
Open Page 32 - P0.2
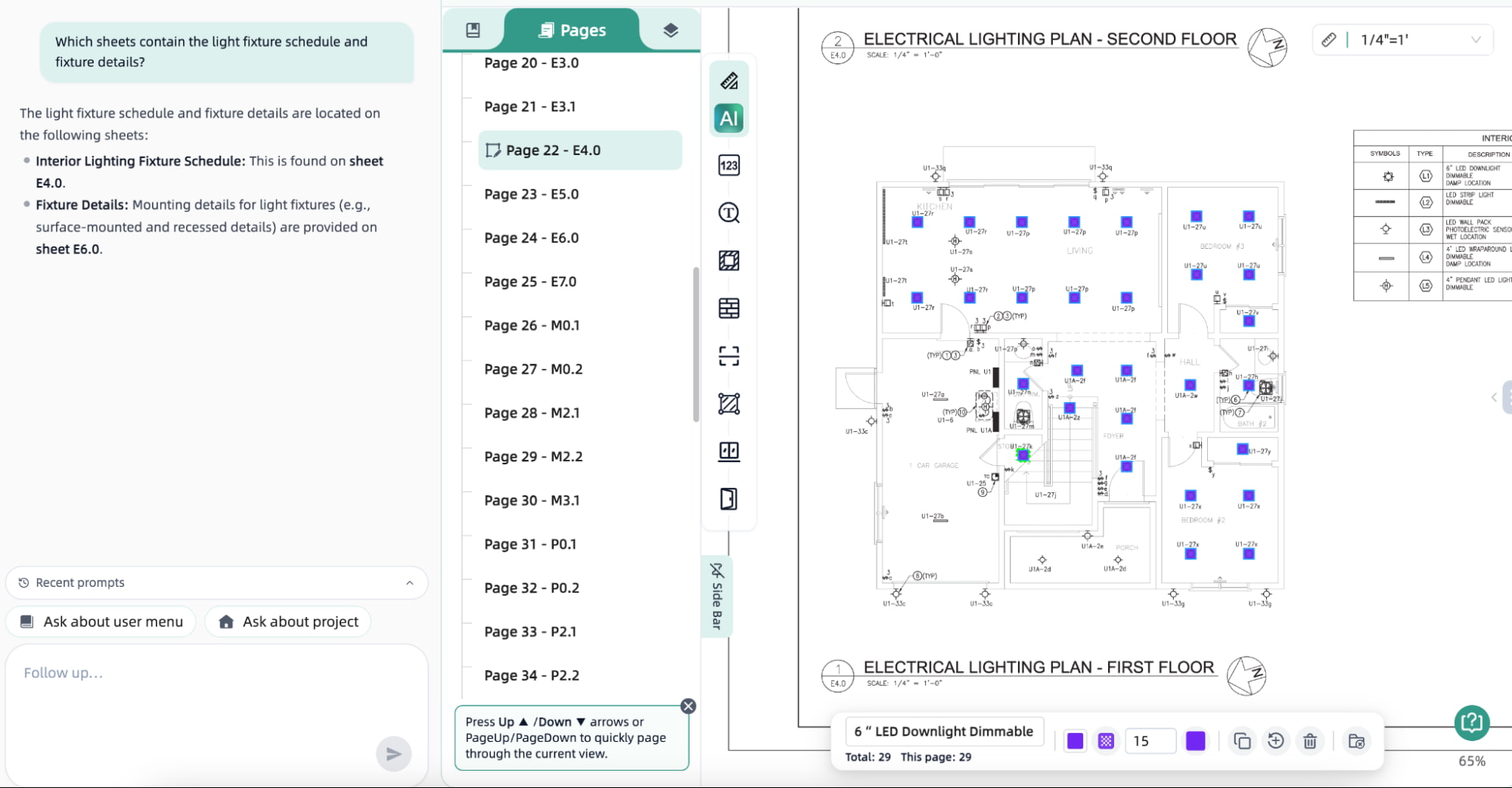click(x=532, y=588)
